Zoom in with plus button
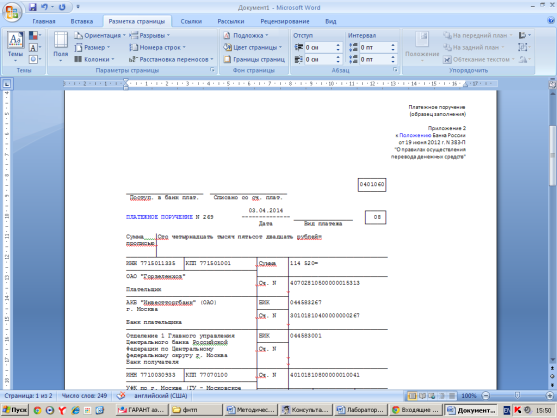The width and height of the screenshot is (557, 418). 550,396
